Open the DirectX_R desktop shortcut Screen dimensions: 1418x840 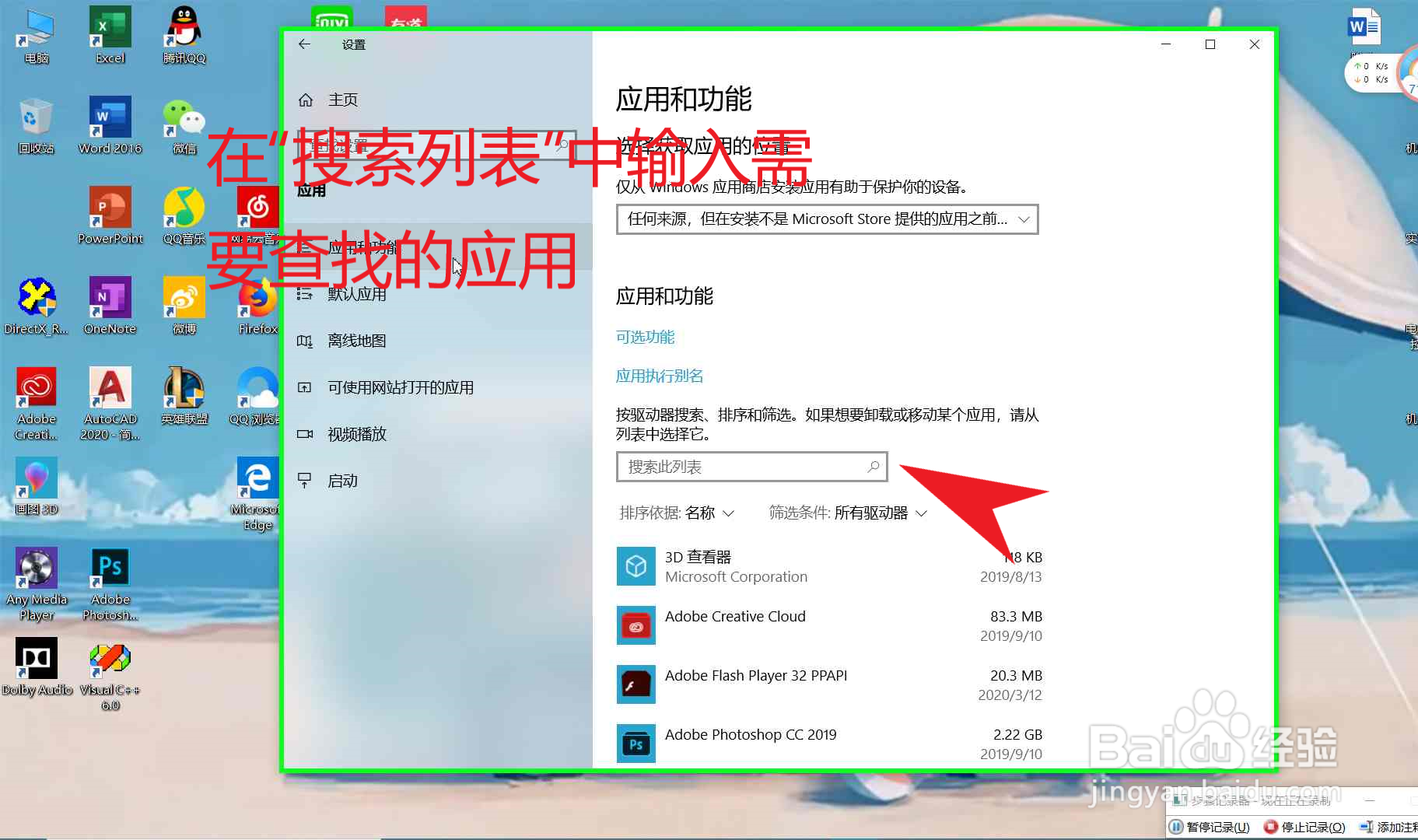pyautogui.click(x=37, y=306)
